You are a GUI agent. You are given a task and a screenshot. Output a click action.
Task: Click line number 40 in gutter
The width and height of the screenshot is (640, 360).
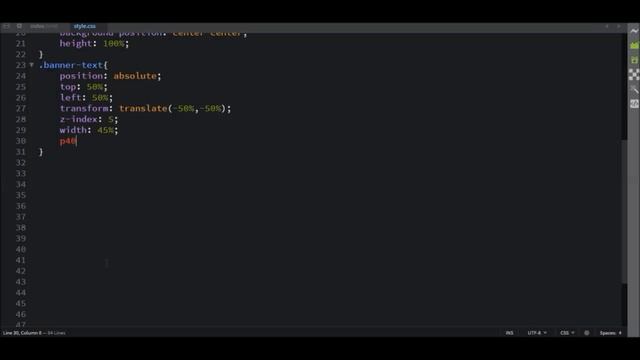(x=20, y=249)
